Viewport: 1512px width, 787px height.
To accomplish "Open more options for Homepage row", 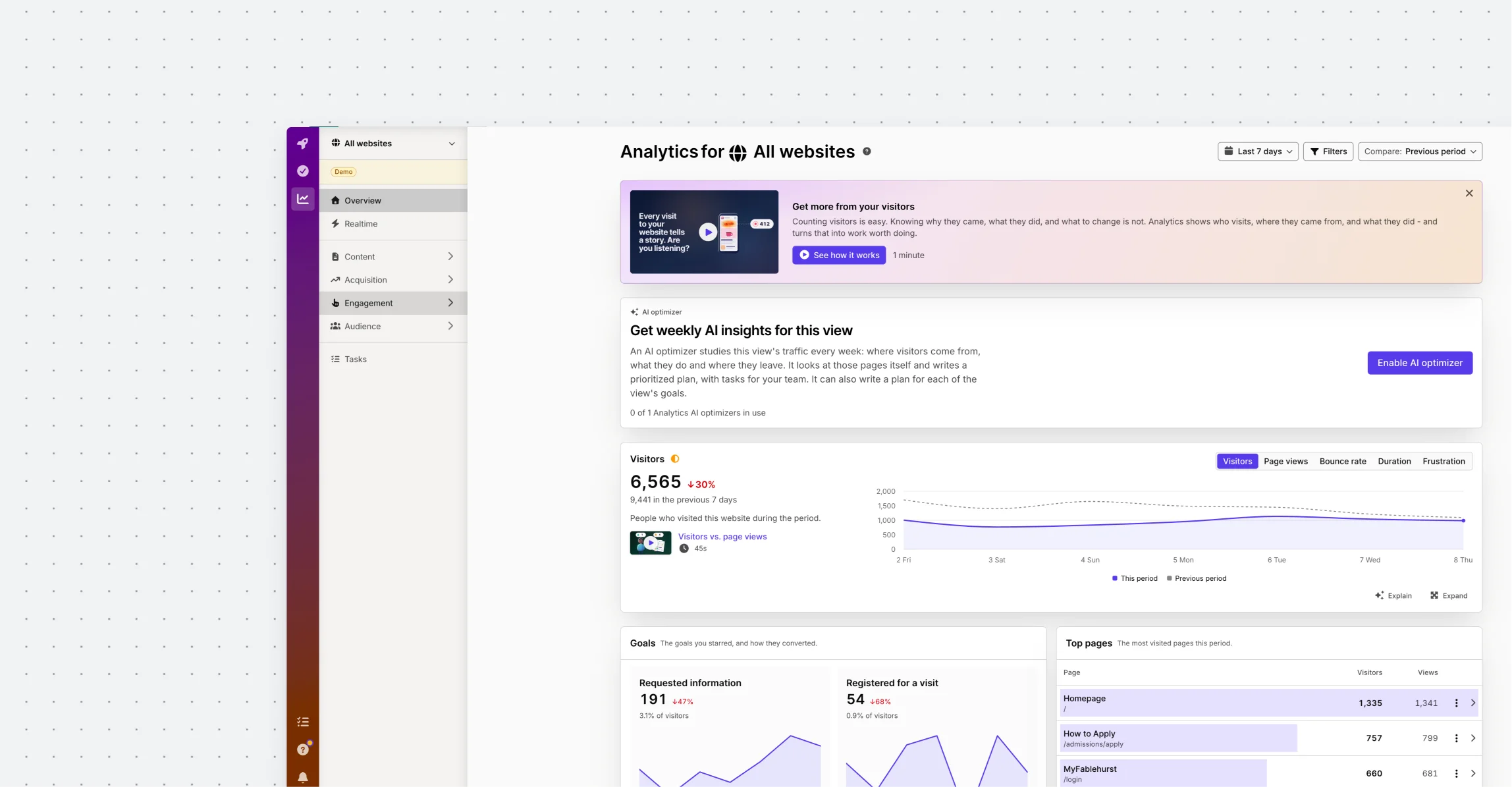I will pos(1456,703).
